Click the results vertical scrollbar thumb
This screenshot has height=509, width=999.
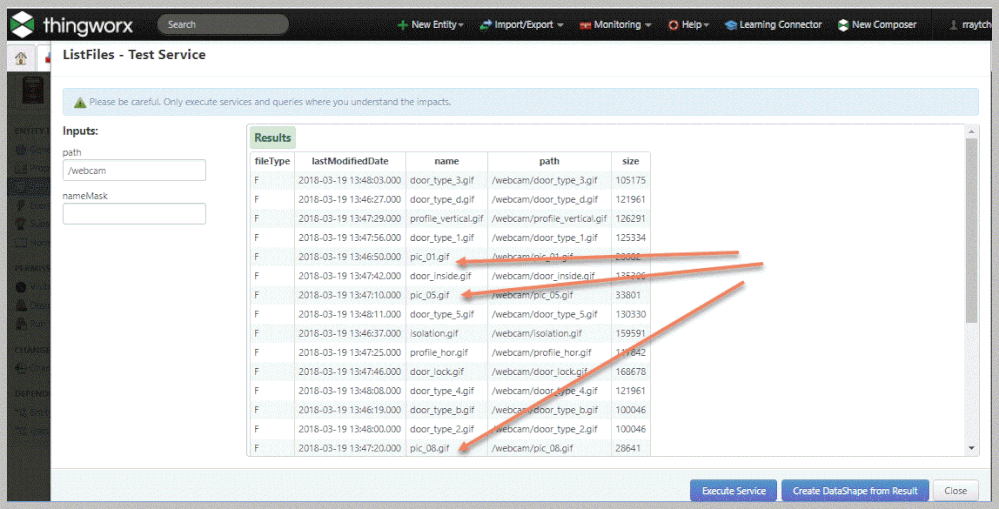pos(972,230)
